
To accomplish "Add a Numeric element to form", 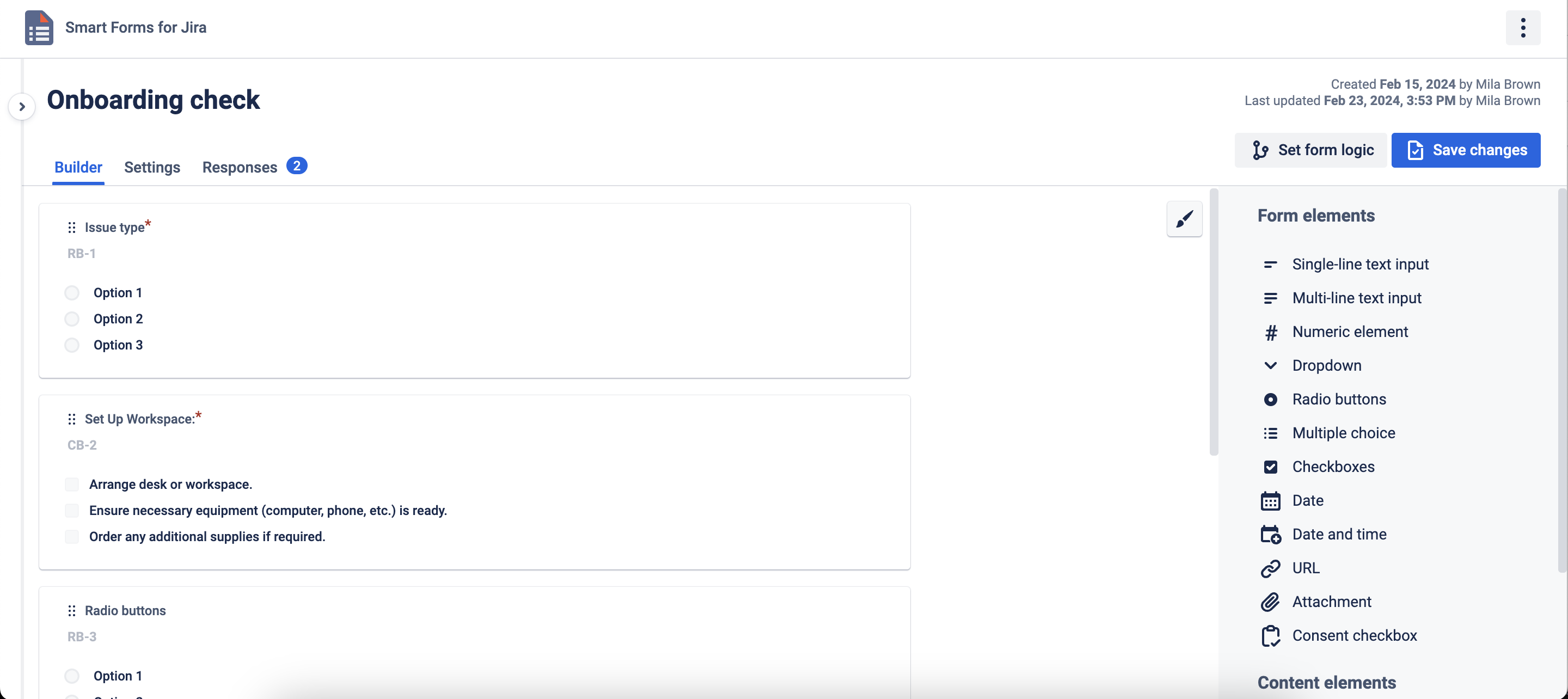I will [1350, 332].
